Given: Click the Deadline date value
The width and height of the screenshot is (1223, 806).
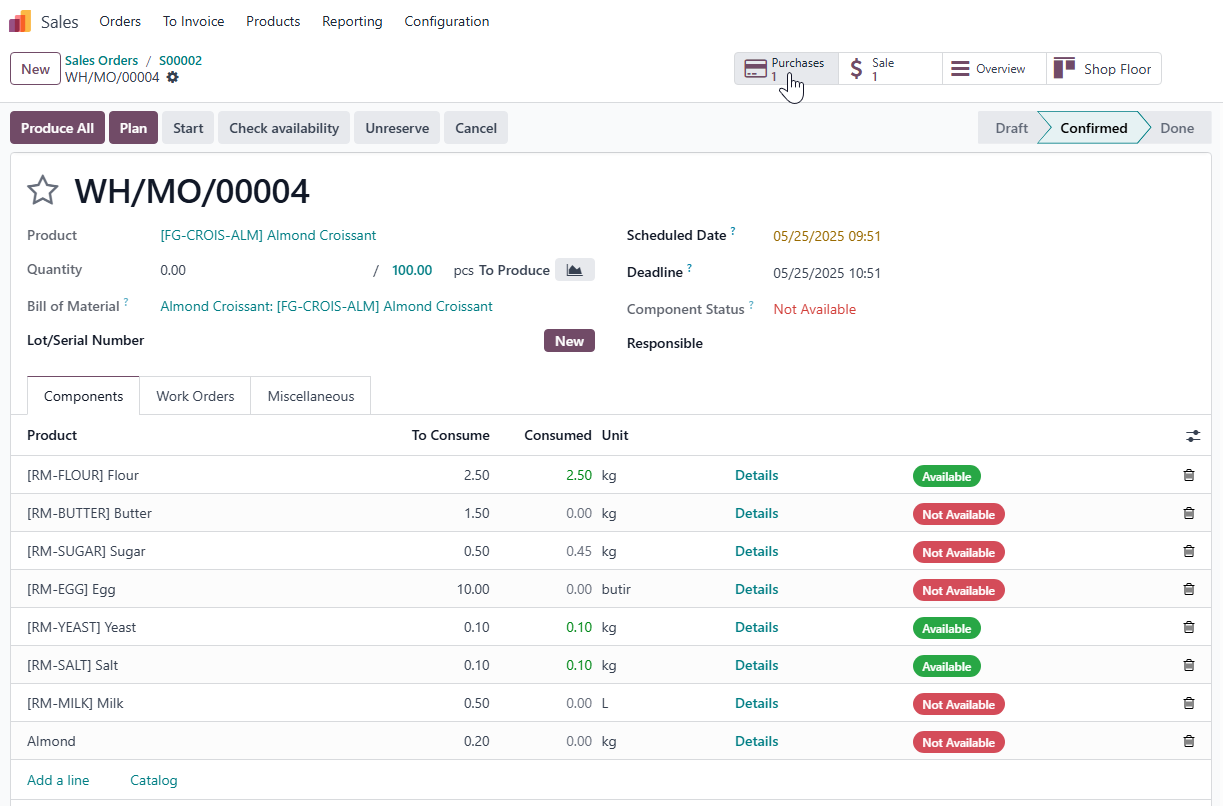Looking at the screenshot, I should point(827,273).
